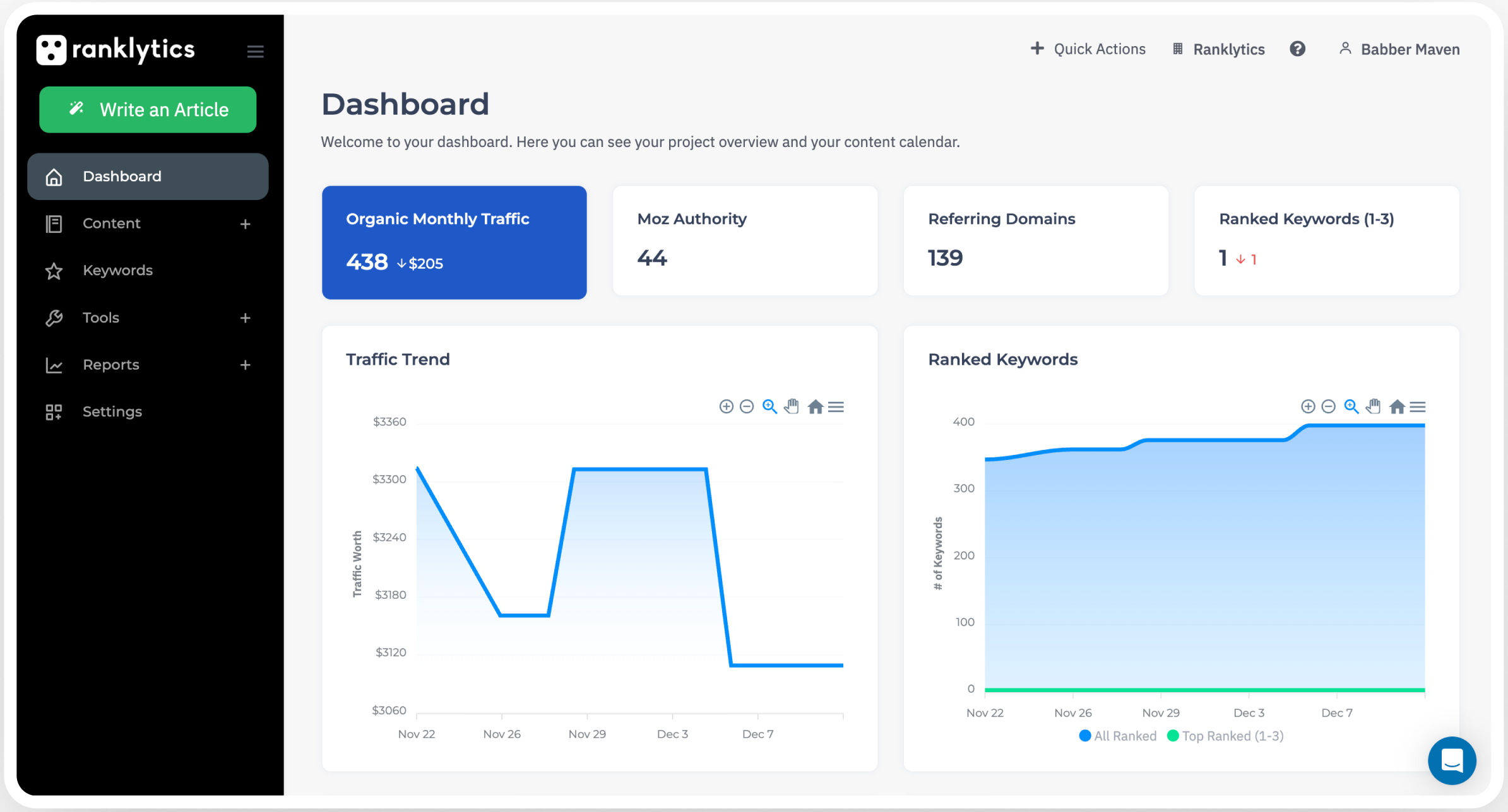
Task: Click zoom in icon on Traffic Trend chart
Action: [x=726, y=406]
